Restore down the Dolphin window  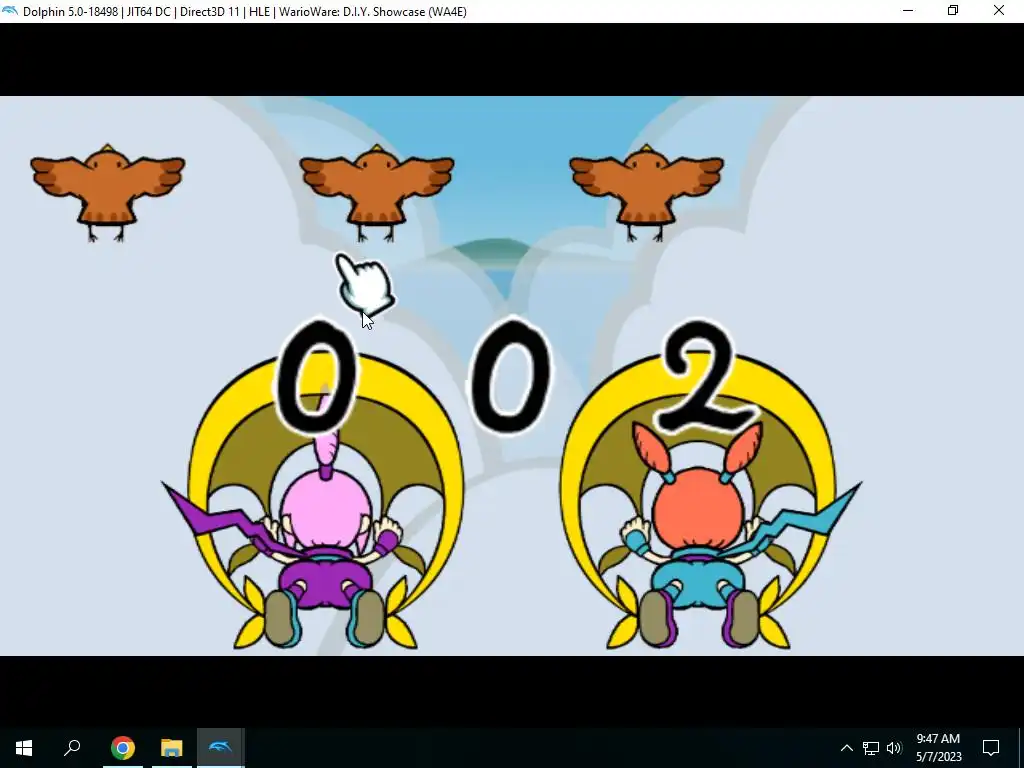(x=953, y=11)
